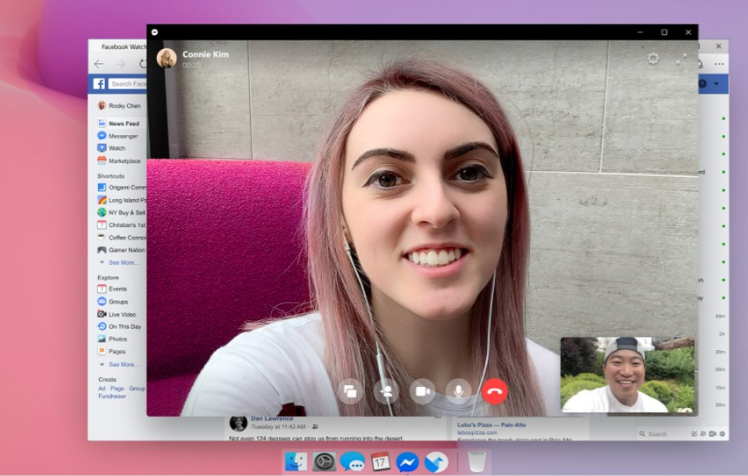The image size is (748, 476).
Task: Open Messages from the dock
Action: (352, 462)
